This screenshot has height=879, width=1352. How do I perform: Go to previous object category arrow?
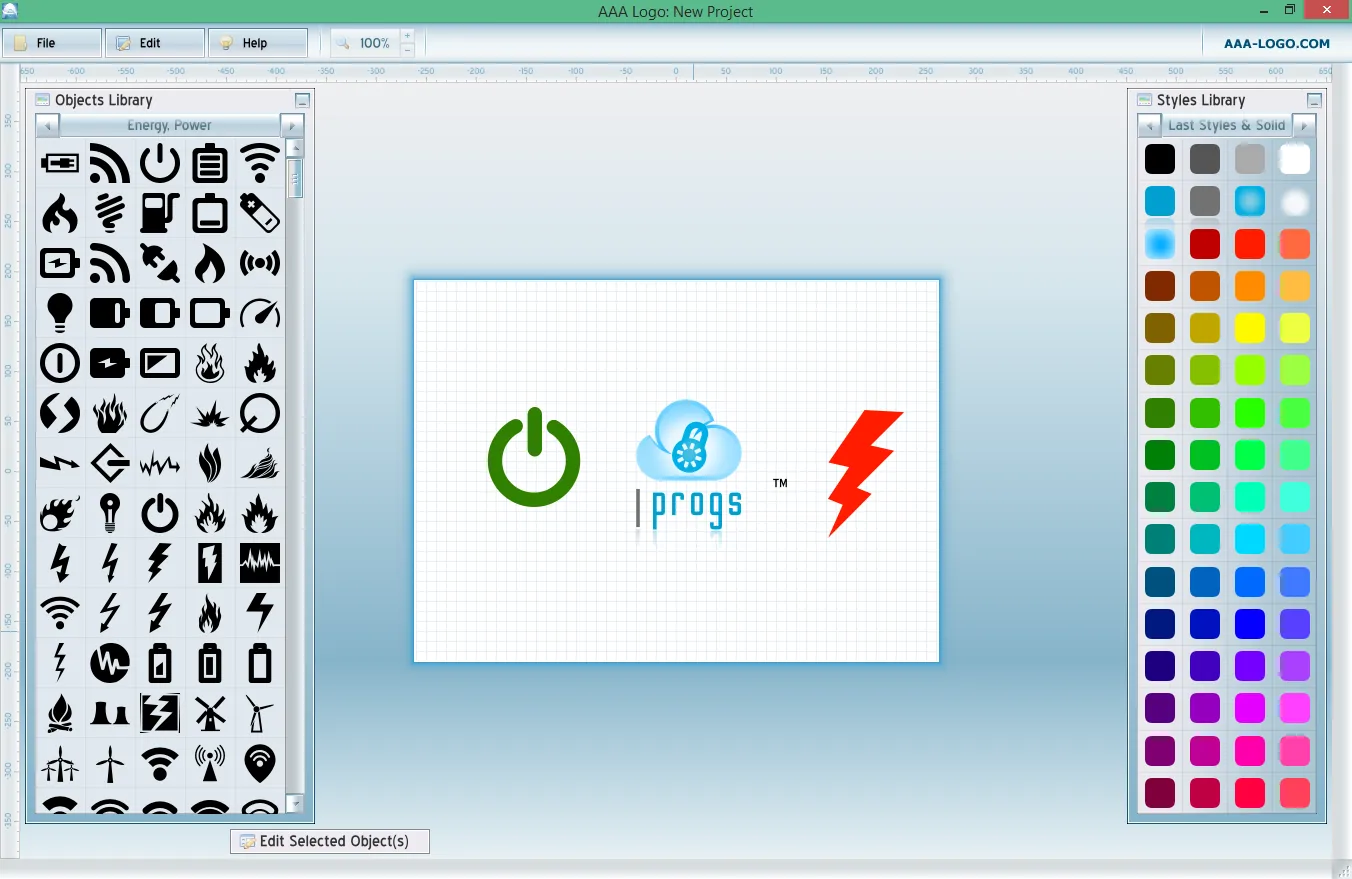click(x=48, y=126)
